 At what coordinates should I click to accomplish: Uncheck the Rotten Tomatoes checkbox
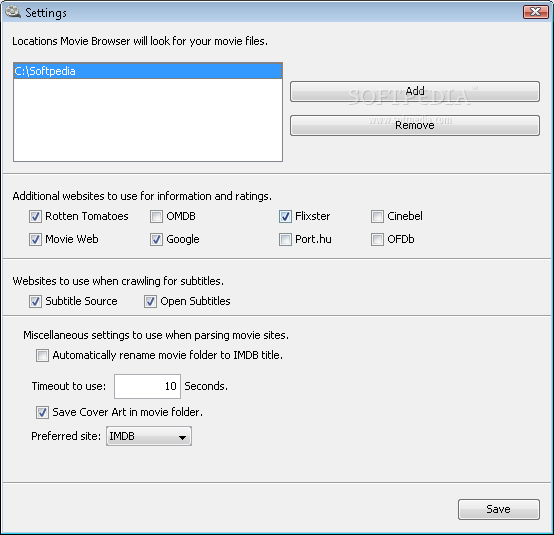point(35,216)
